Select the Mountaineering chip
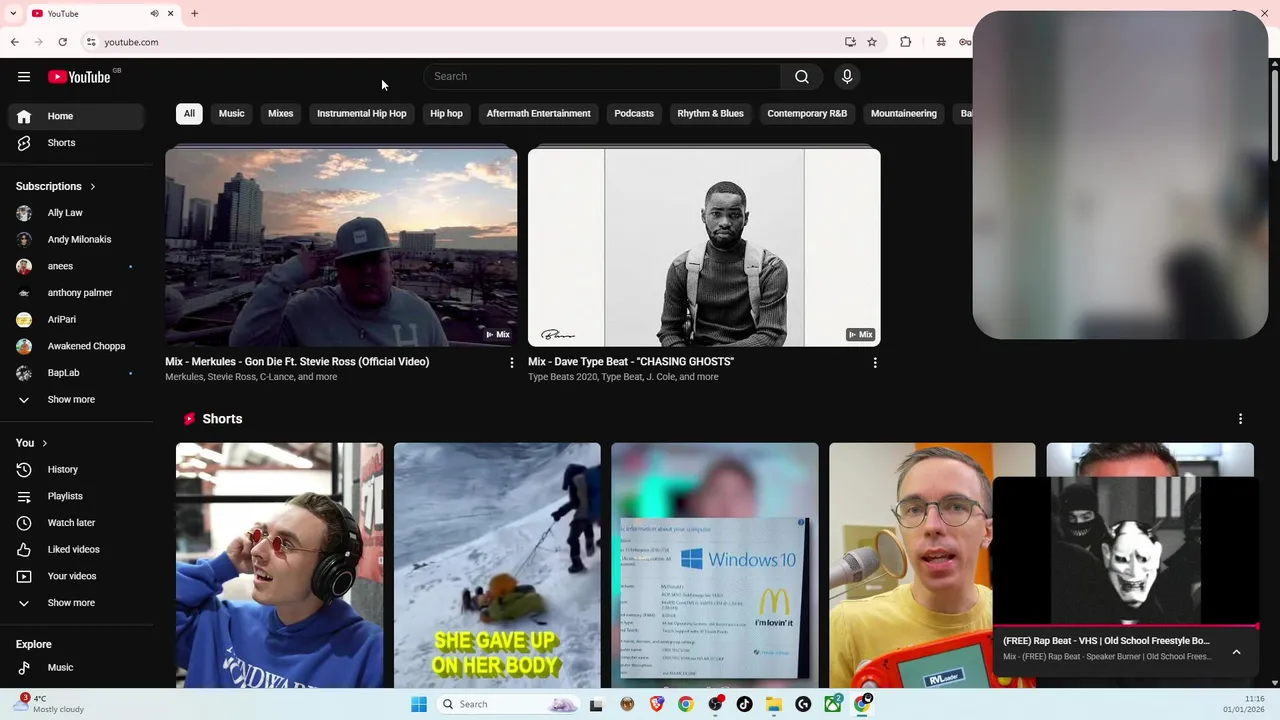 [904, 114]
